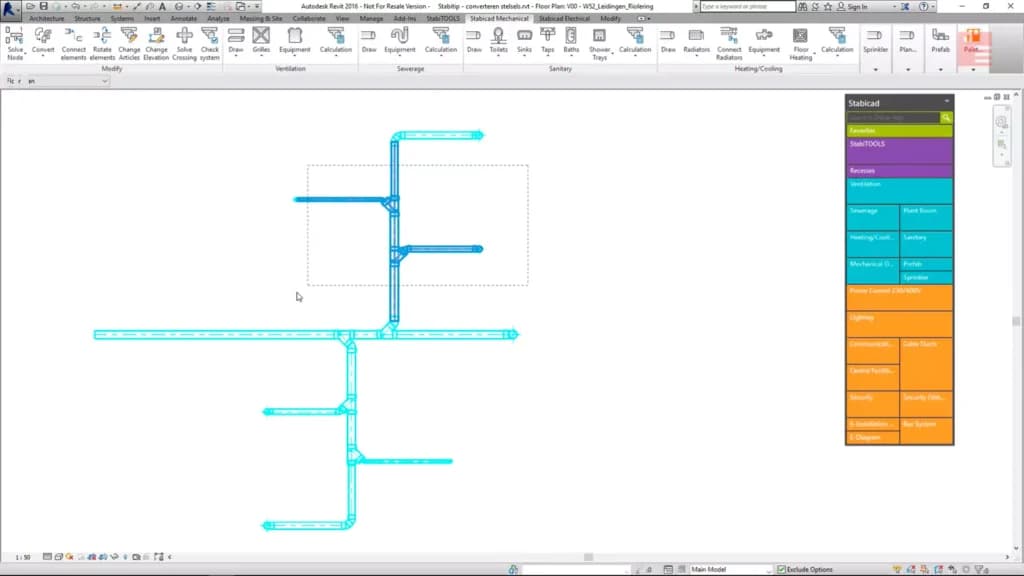Click the Connect elements tool
This screenshot has height=576, width=1024.
coord(73,44)
